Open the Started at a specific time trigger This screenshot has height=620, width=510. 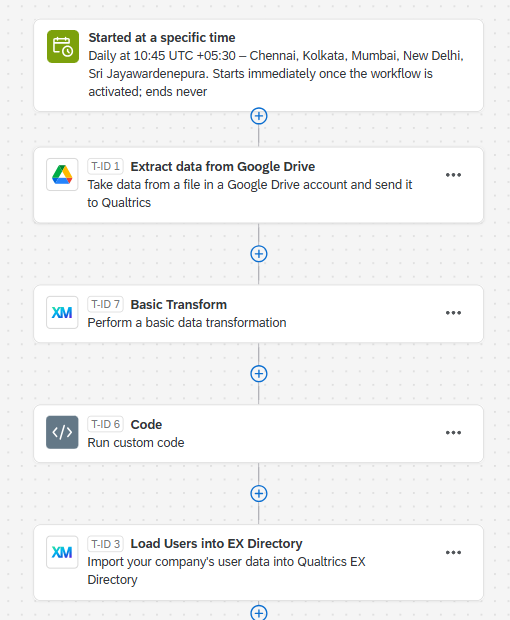coord(259,65)
